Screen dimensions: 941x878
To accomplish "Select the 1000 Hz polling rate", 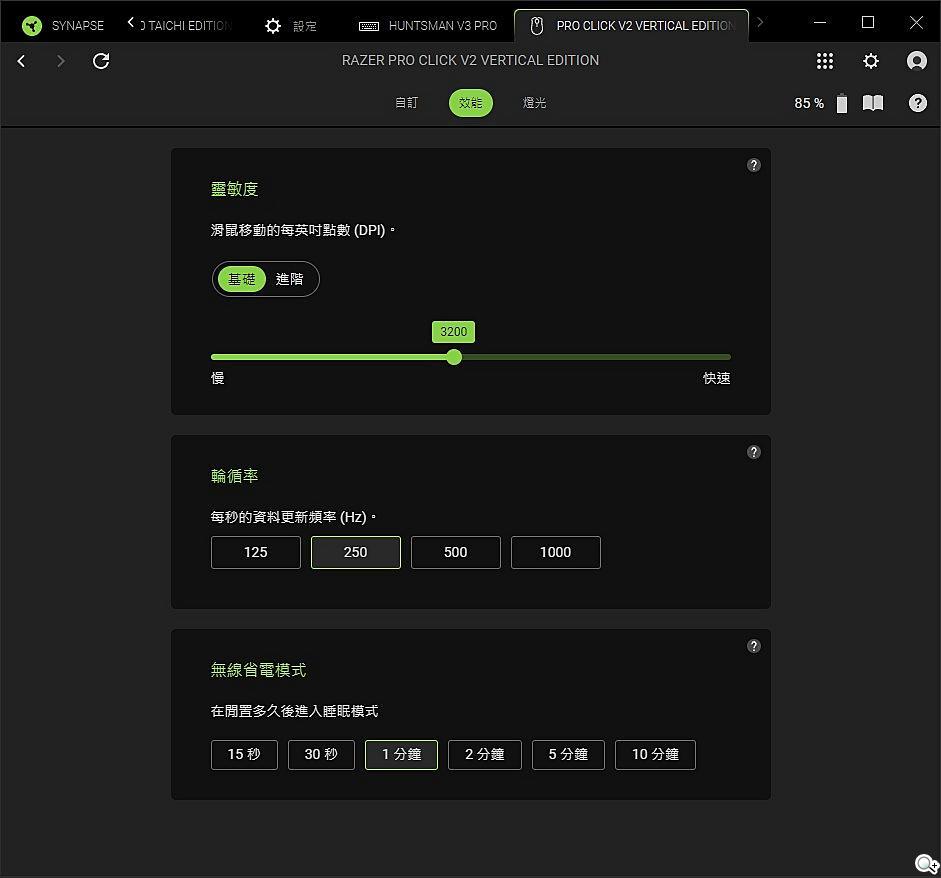I will coord(555,552).
